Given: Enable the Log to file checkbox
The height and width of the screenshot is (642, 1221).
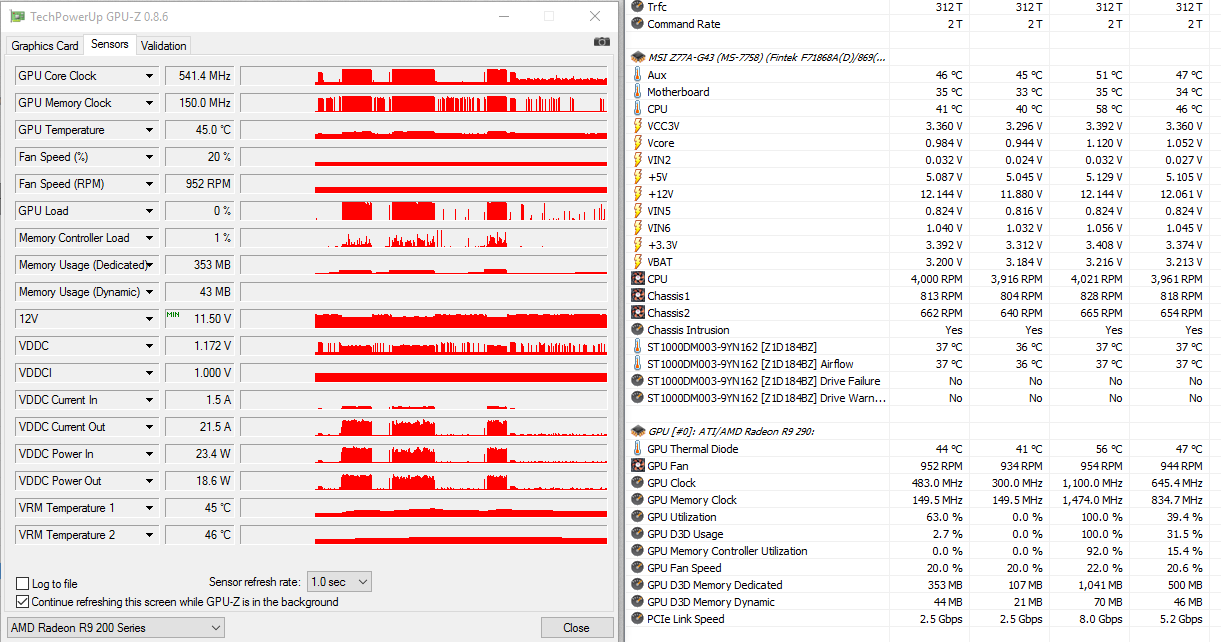Looking at the screenshot, I should point(23,584).
